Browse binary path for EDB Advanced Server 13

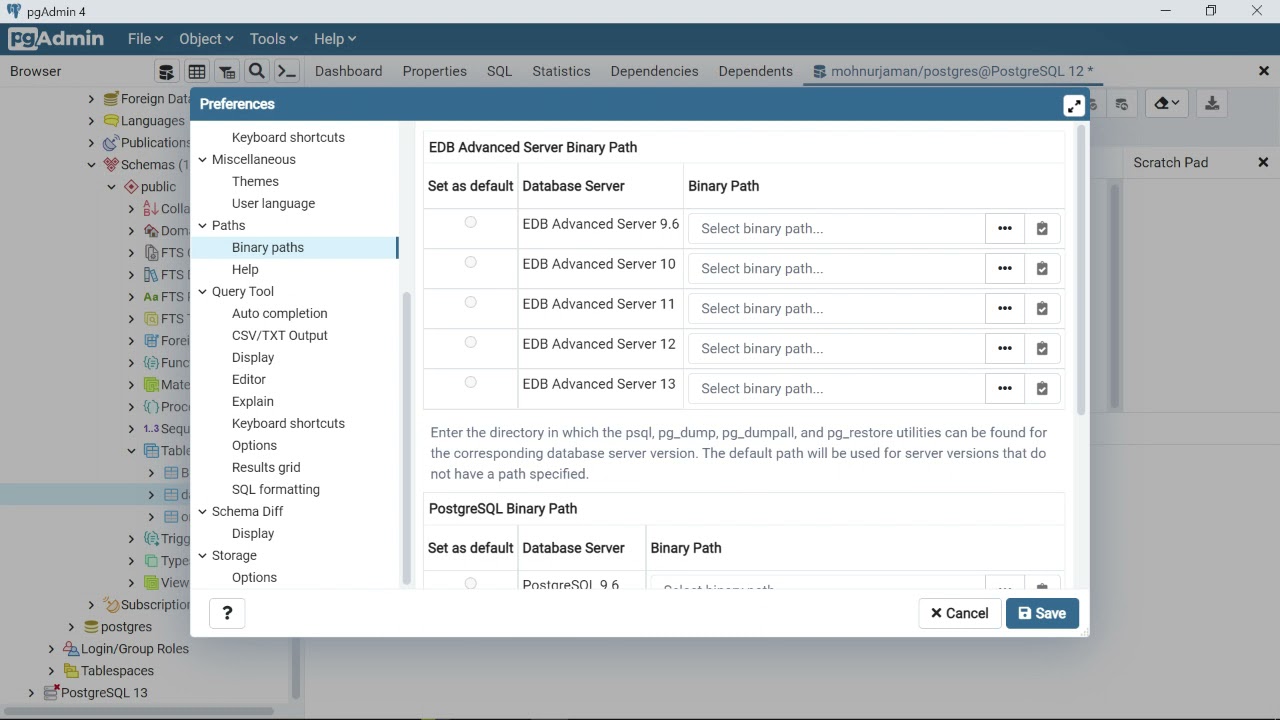[1005, 388]
